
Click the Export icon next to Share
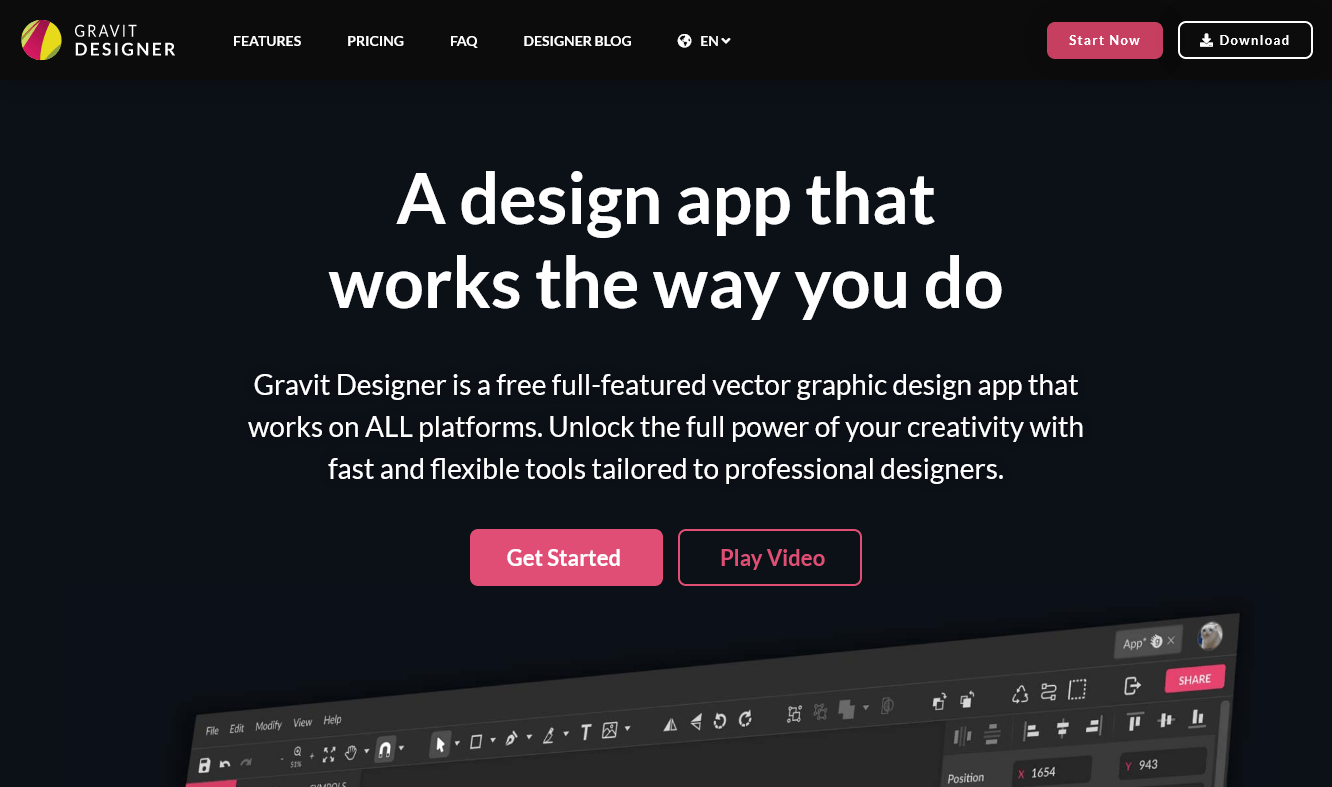[x=1132, y=685]
